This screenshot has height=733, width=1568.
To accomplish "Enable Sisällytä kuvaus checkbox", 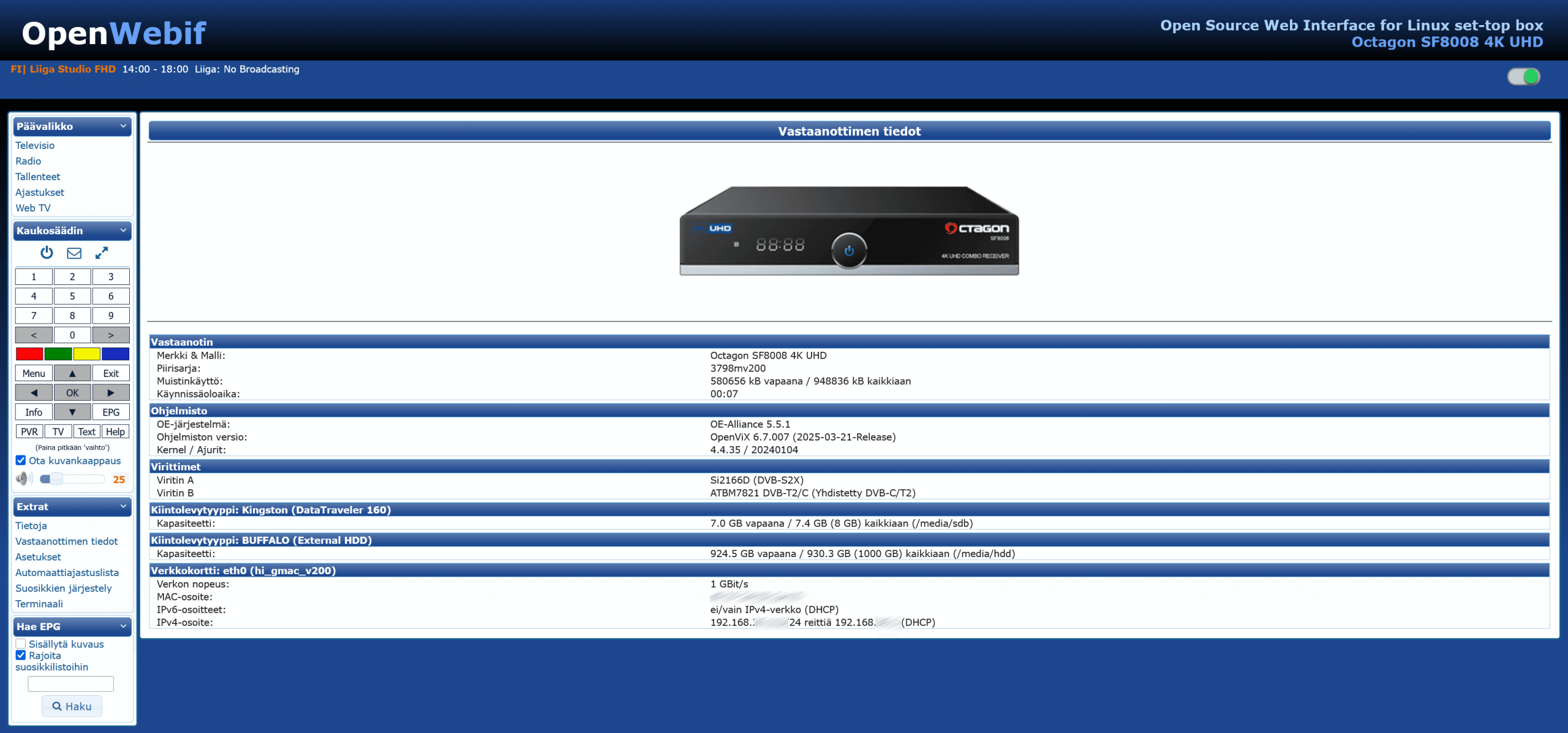I will pyautogui.click(x=21, y=644).
